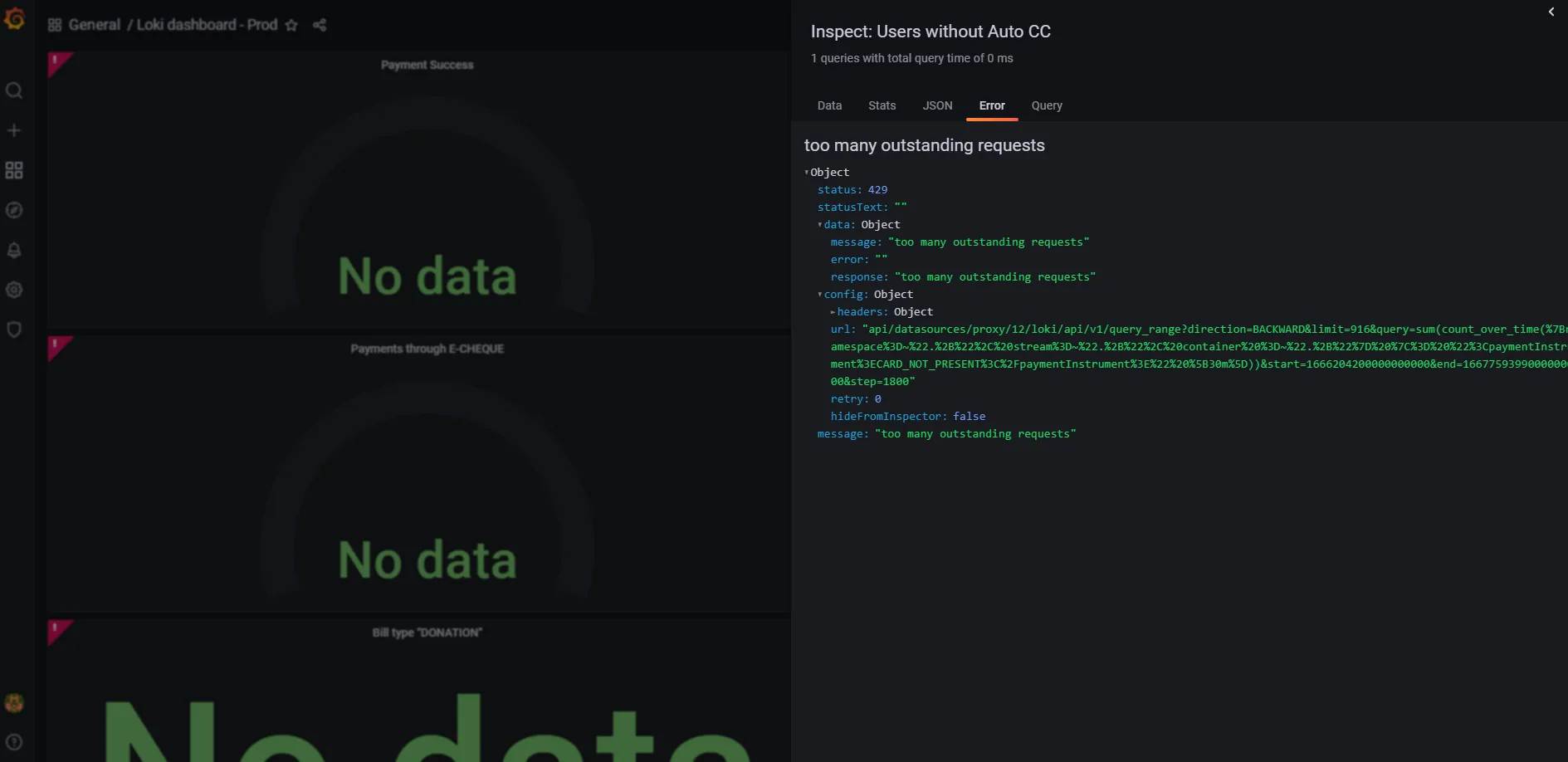Viewport: 1568px width, 762px height.
Task: Click the share dashboard icon
Action: click(320, 25)
